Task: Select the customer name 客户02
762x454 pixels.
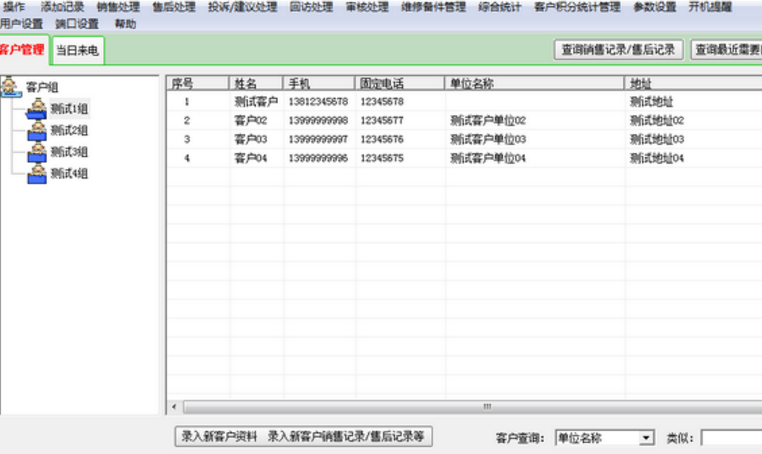Action: [x=251, y=121]
